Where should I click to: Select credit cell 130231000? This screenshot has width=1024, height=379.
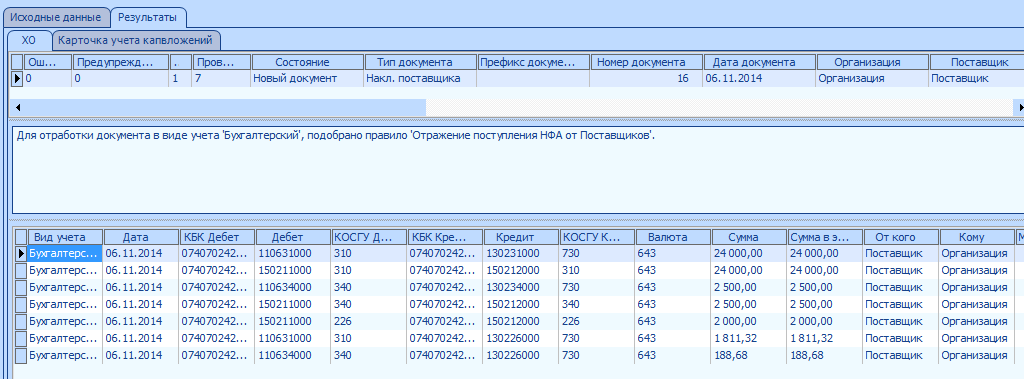521,253
